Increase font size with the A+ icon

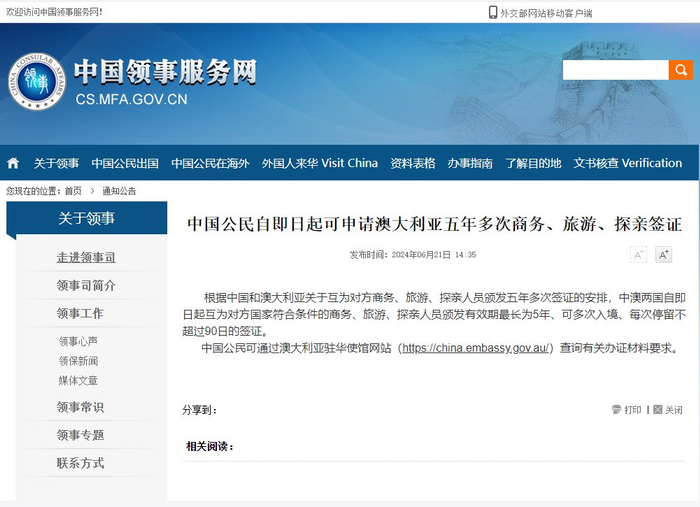pyautogui.click(x=663, y=255)
